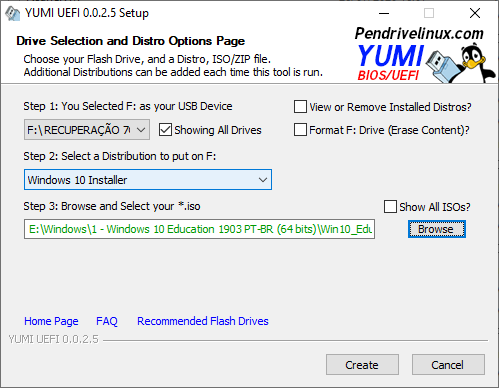499x388 pixels.
Task: Enable View or Remove Installed Distros checkbox
Action: pyautogui.click(x=300, y=107)
